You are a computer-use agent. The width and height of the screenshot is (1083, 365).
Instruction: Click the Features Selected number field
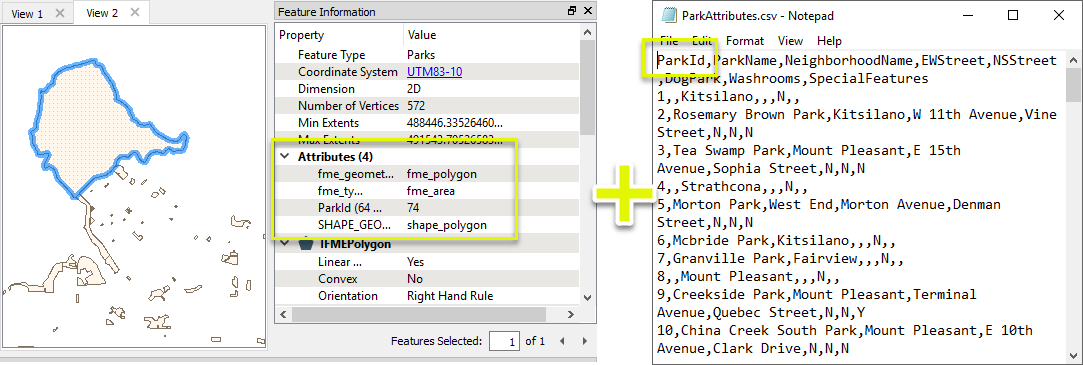505,341
